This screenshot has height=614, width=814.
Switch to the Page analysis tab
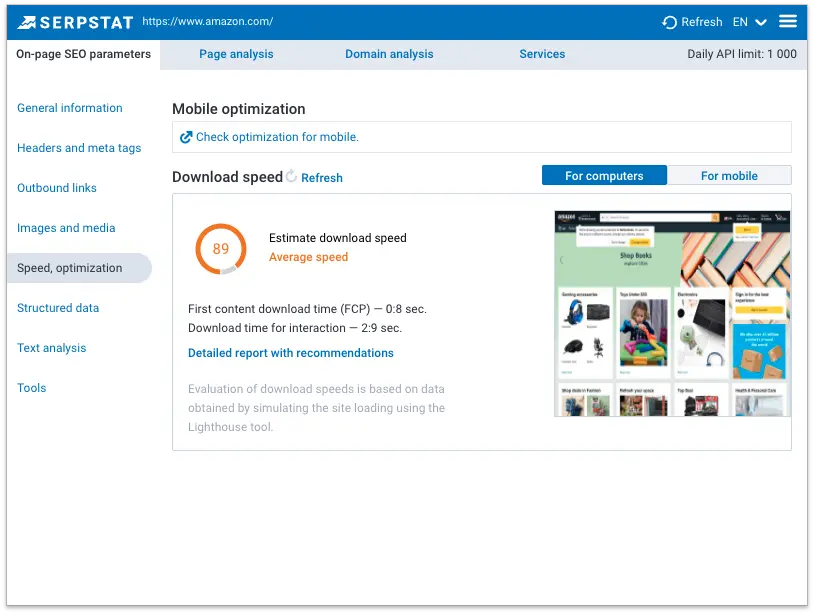(x=236, y=54)
